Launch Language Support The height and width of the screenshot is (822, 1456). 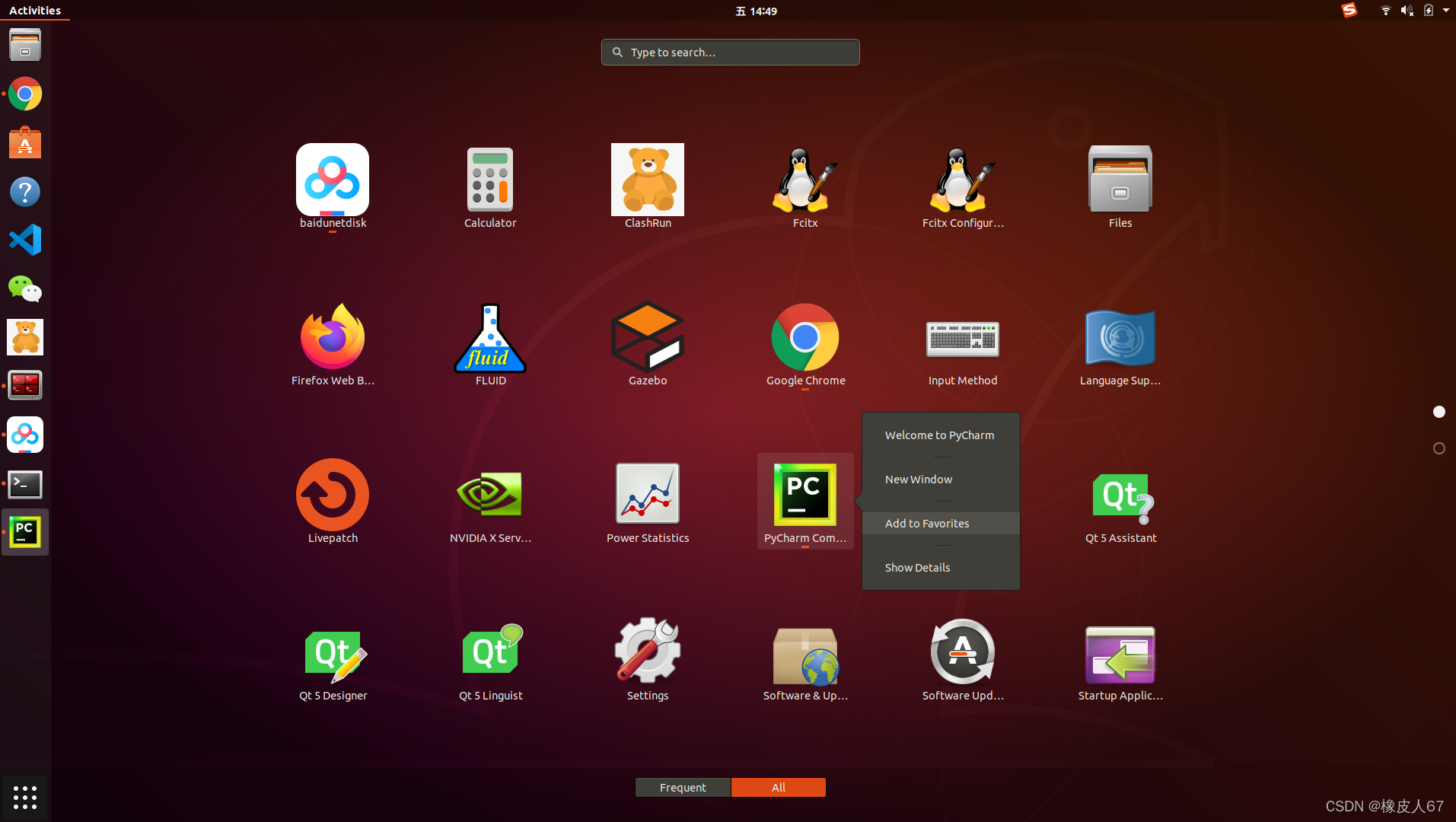(1120, 345)
